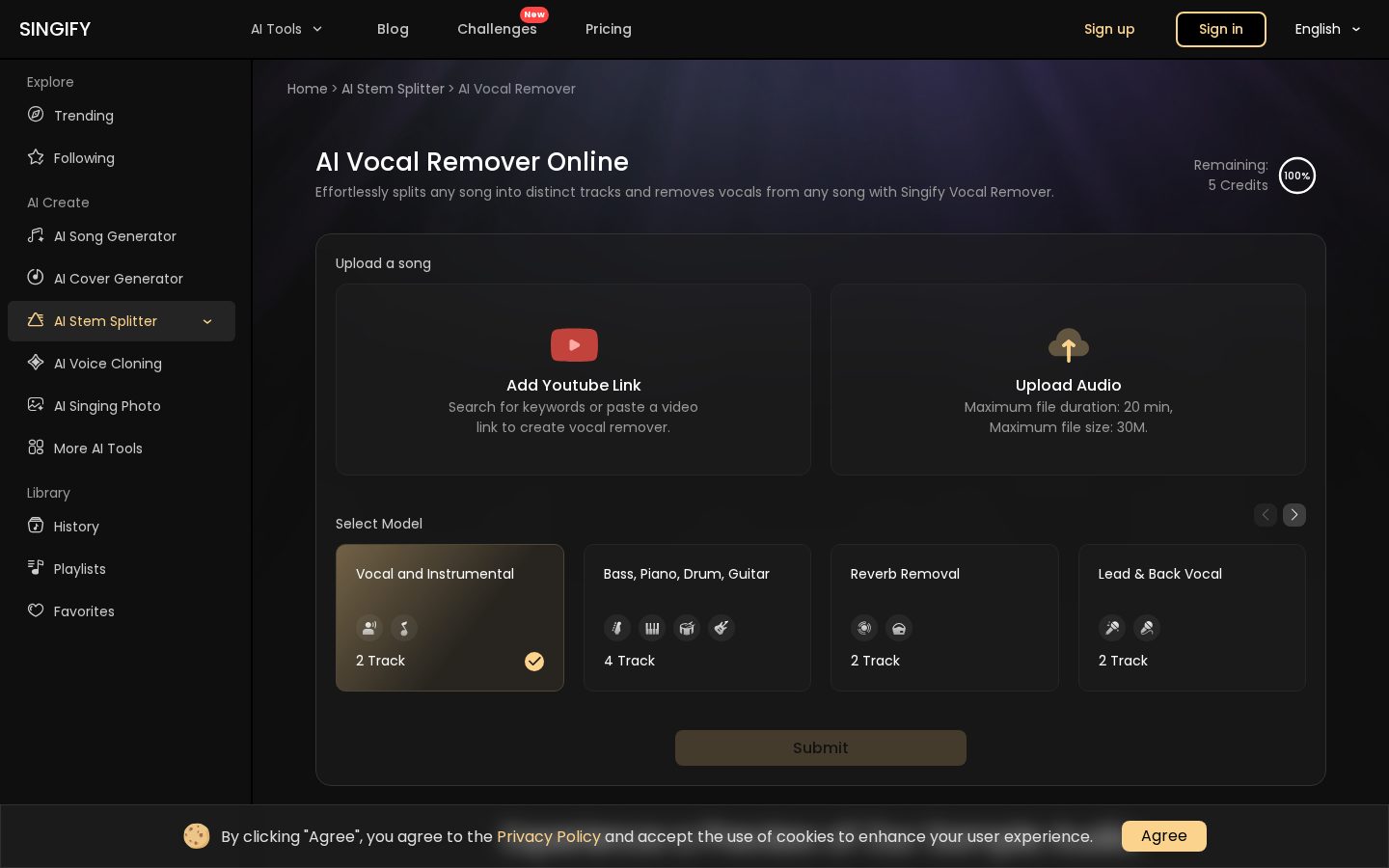Click the Favorites heart icon
This screenshot has height=868, width=1389.
36,610
